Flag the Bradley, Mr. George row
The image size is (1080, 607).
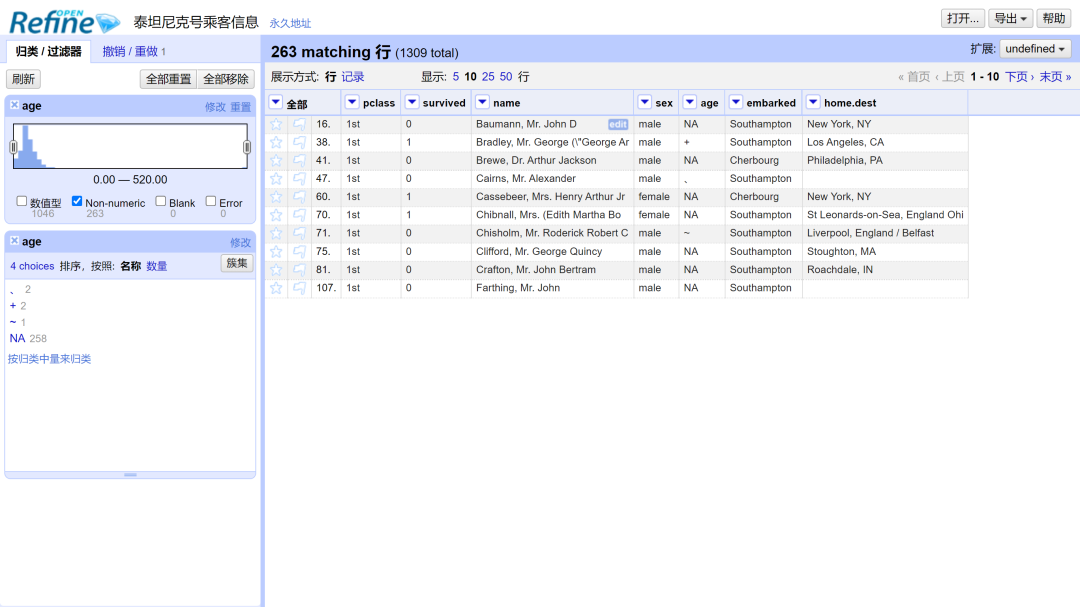click(299, 142)
